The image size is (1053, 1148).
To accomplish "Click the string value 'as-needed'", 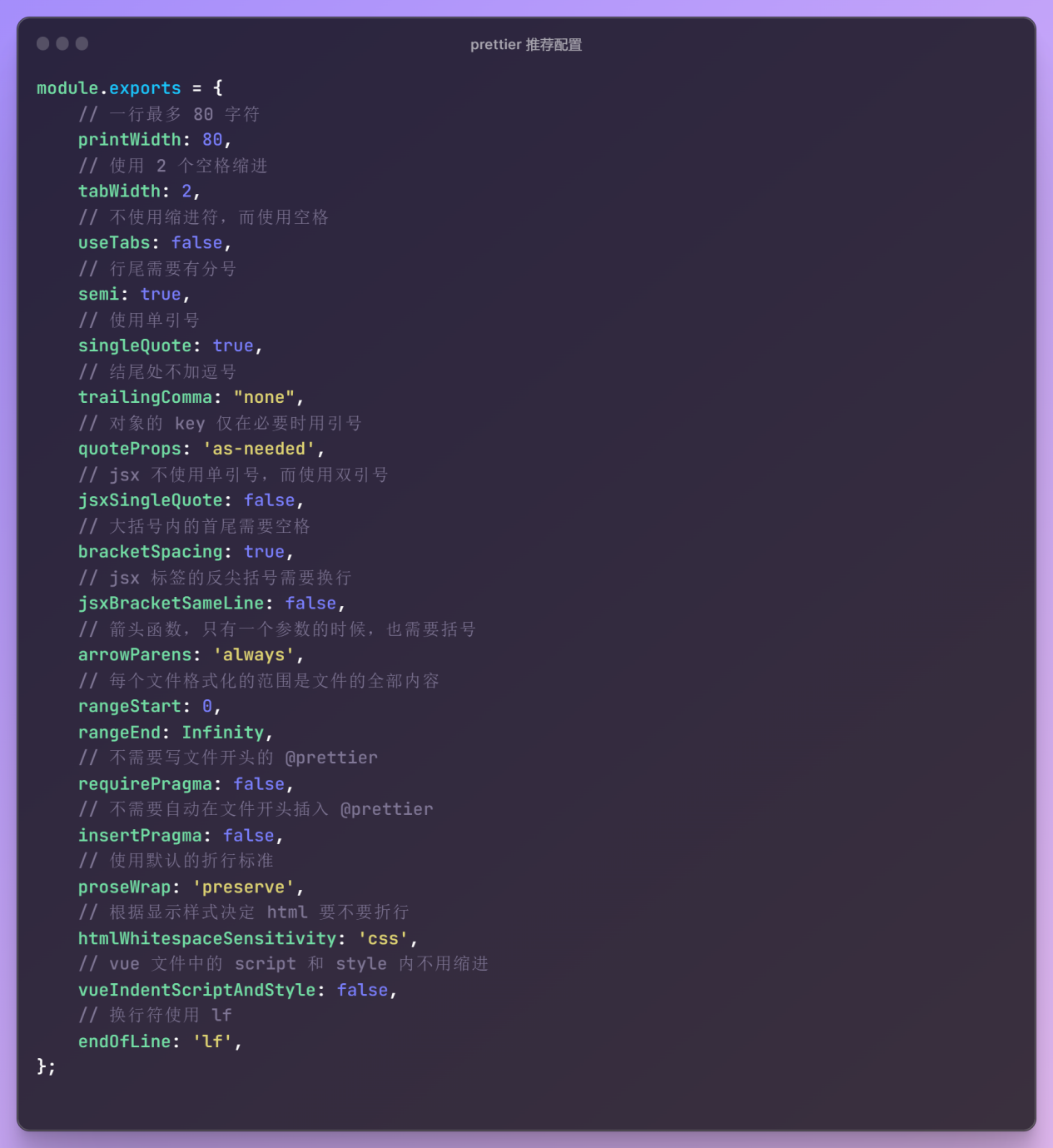I will click(x=259, y=450).
